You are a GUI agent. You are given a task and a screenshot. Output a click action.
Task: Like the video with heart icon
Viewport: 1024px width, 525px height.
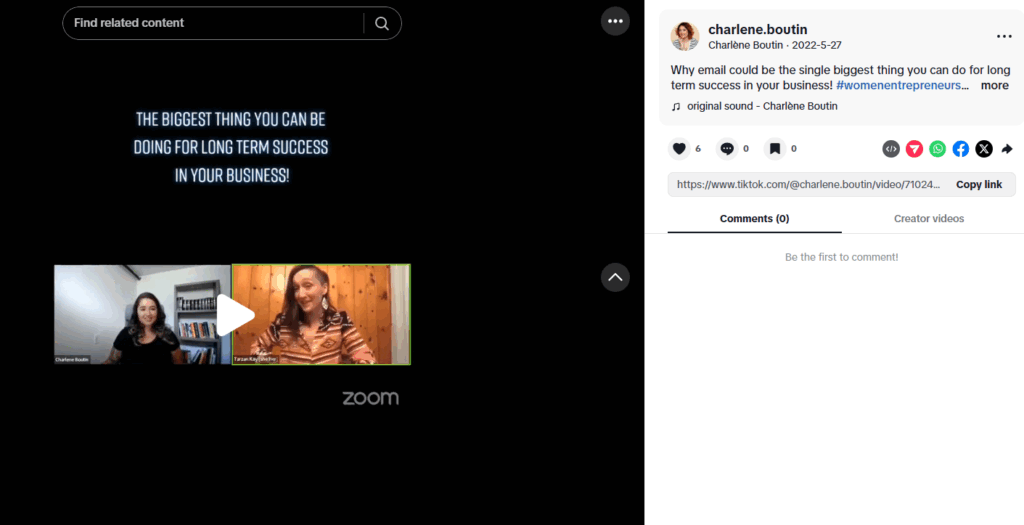point(679,149)
